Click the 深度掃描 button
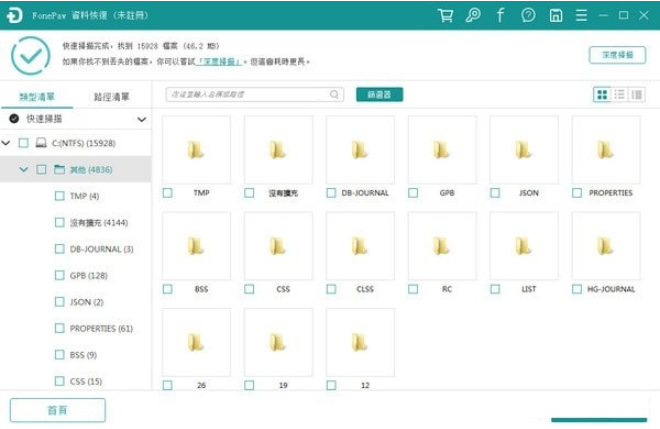Screen dimensions: 660x429 [617, 55]
